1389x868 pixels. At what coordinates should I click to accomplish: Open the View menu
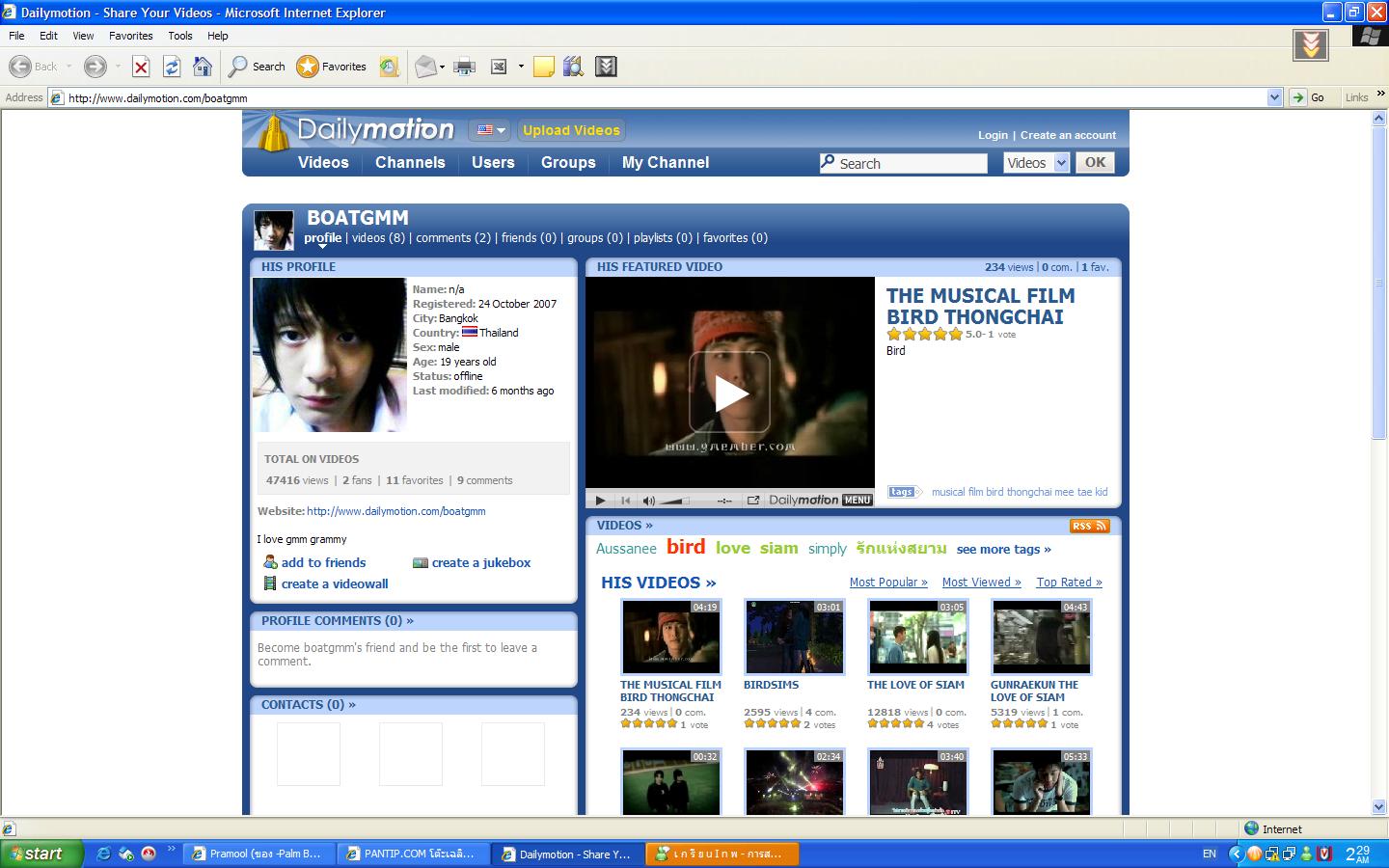[83, 36]
